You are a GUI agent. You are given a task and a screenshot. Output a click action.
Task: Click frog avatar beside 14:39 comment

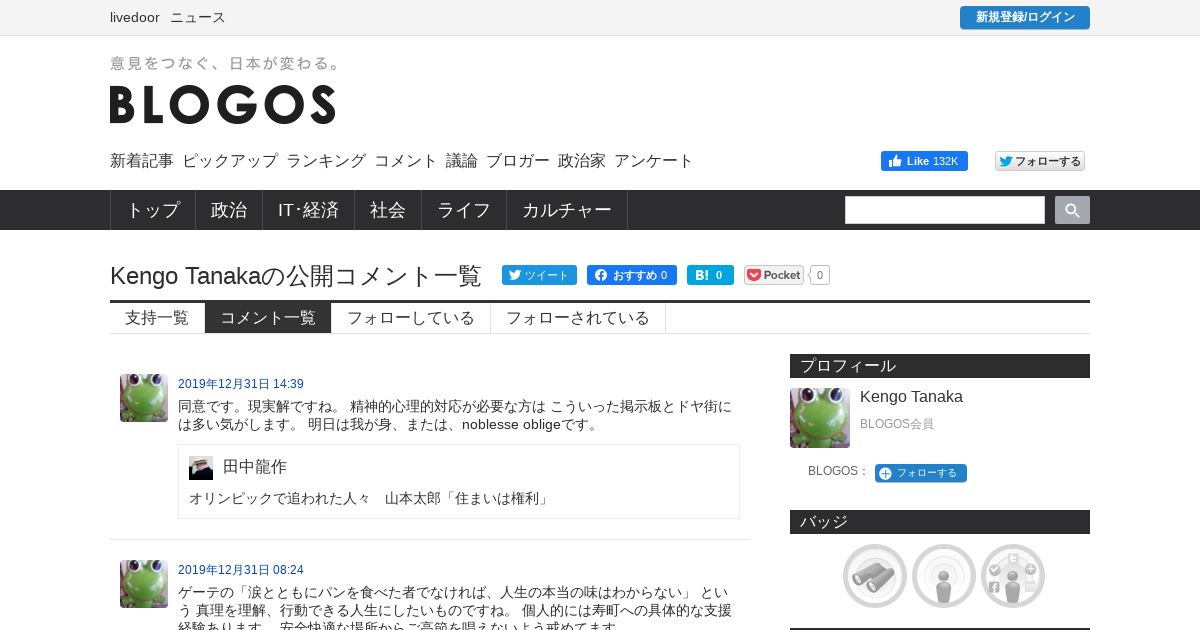click(144, 398)
